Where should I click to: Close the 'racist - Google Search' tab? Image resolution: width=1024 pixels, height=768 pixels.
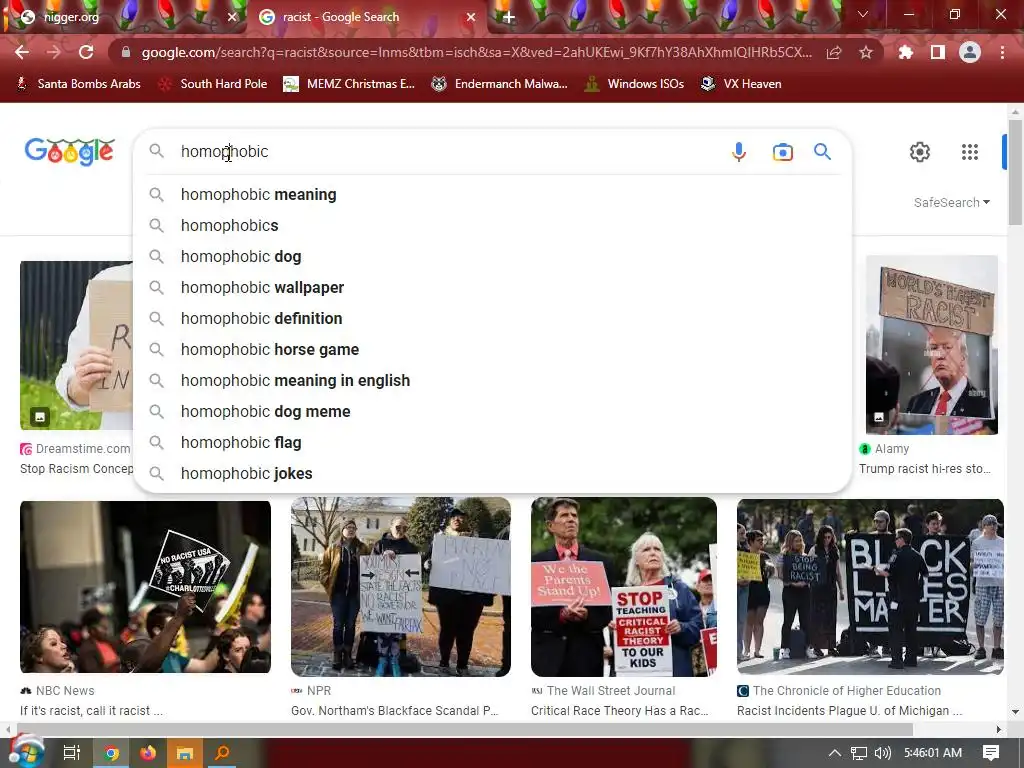[x=471, y=18]
